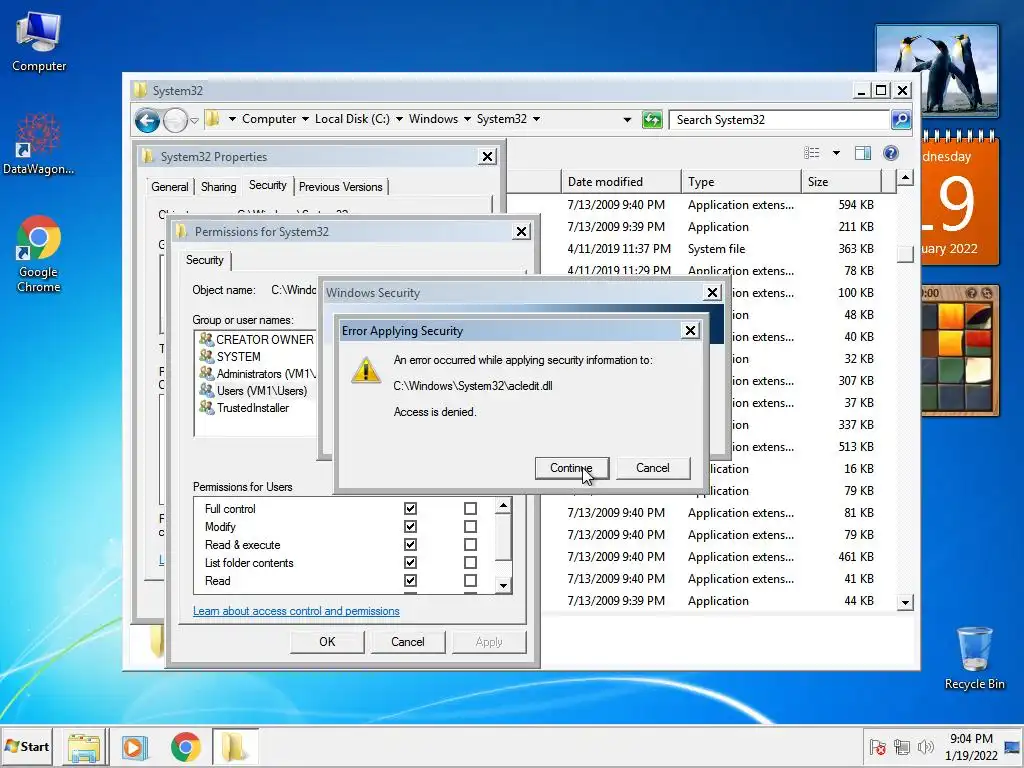The image size is (1024, 768).
Task: Toggle Deny checkbox for Read & execute
Action: [470, 545]
